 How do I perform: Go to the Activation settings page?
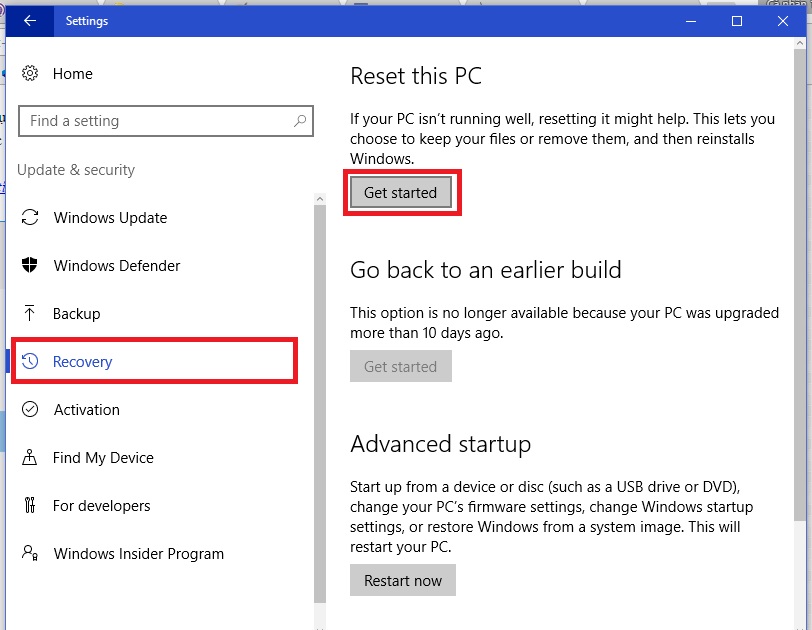(86, 410)
